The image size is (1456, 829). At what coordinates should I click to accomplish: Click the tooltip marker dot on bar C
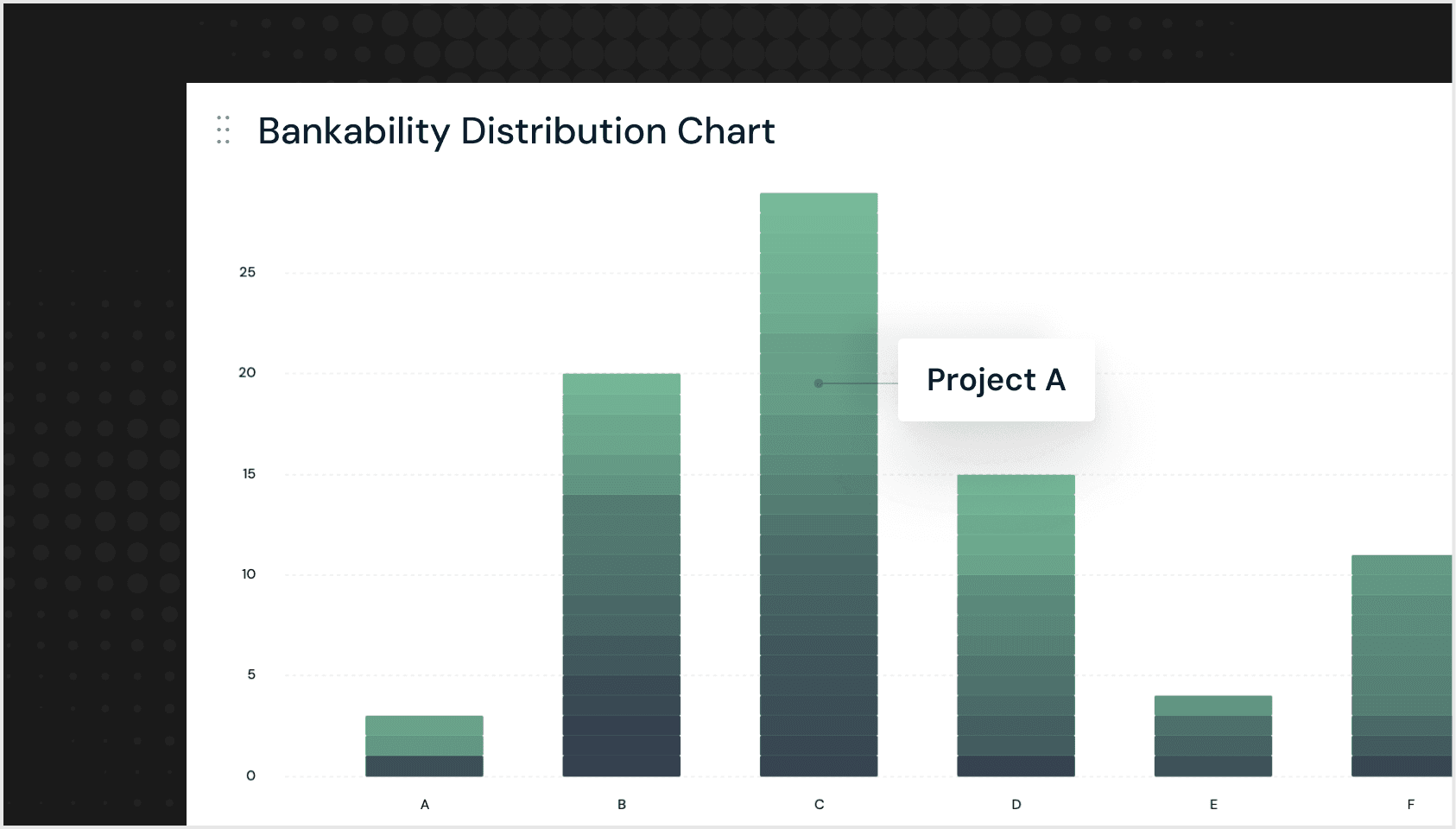(819, 383)
